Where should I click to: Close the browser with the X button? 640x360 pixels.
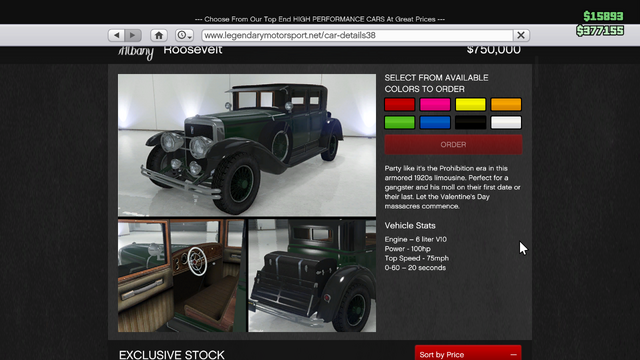[x=521, y=35]
